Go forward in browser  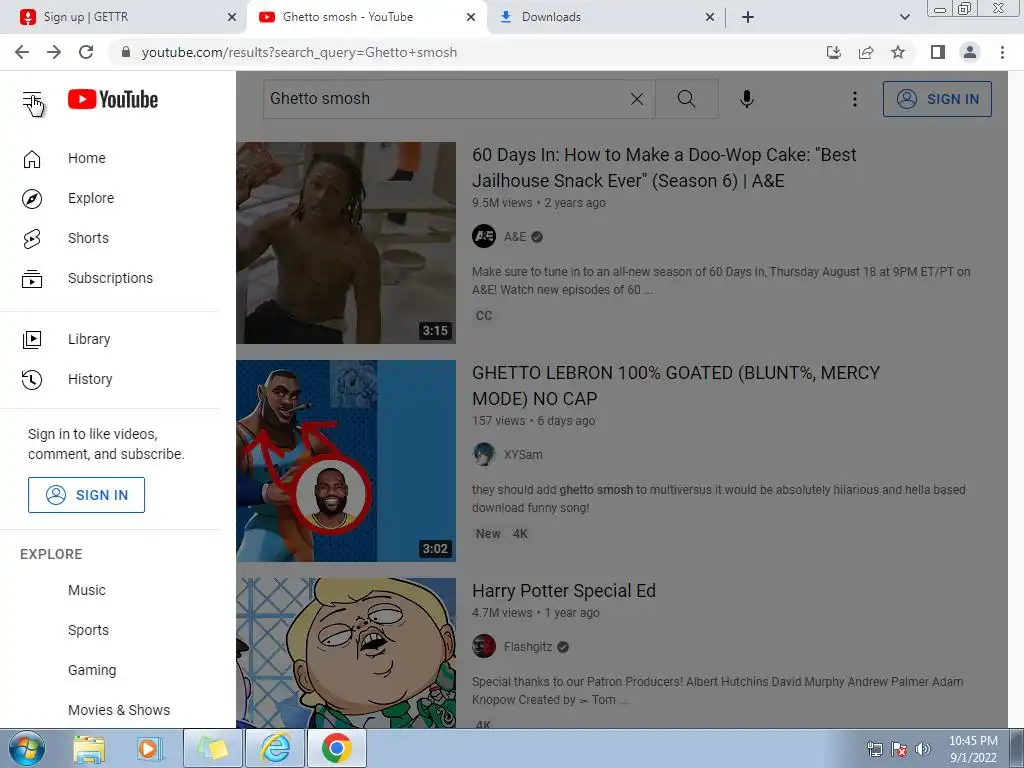54,52
